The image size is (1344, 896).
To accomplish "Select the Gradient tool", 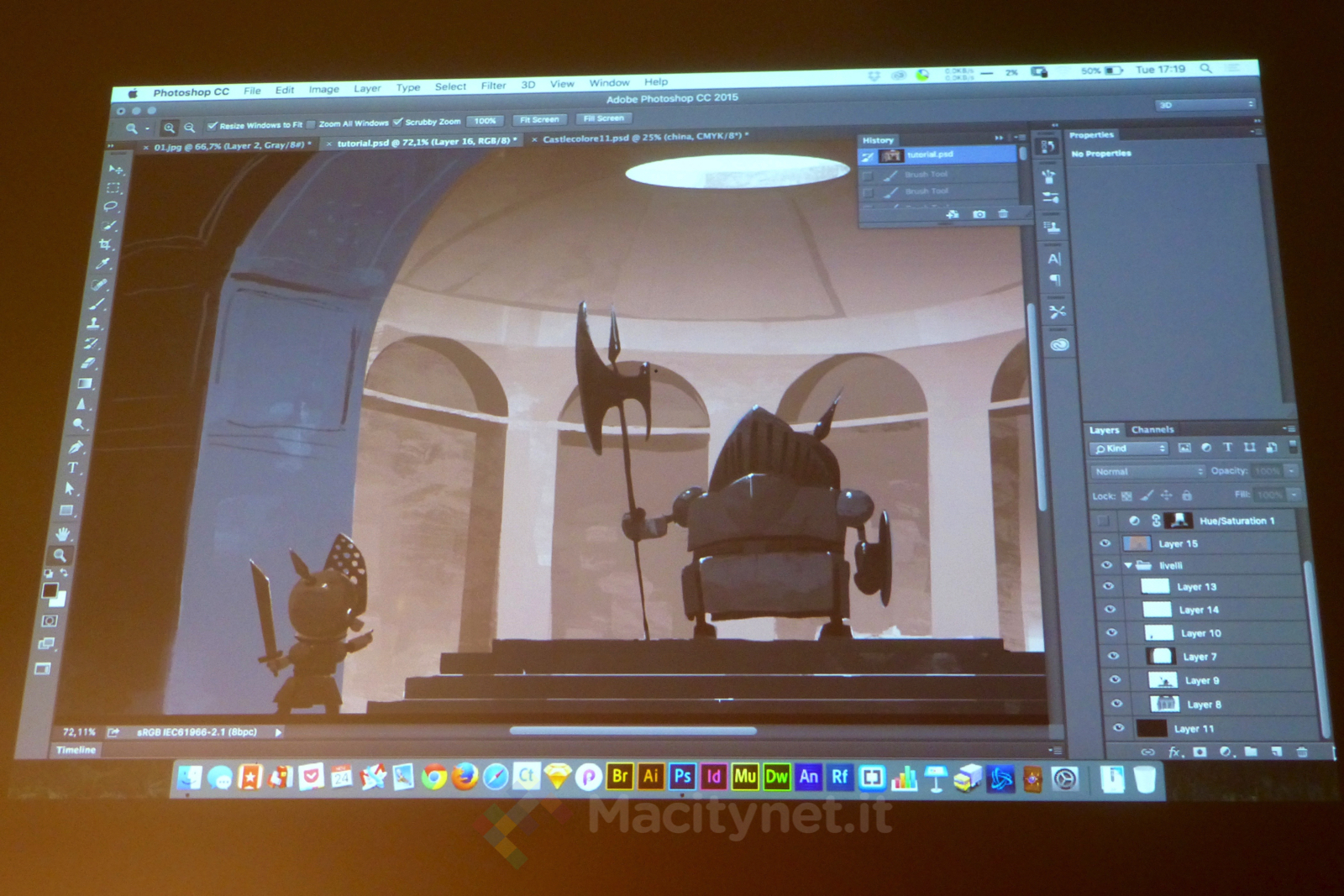I will pos(85,384).
